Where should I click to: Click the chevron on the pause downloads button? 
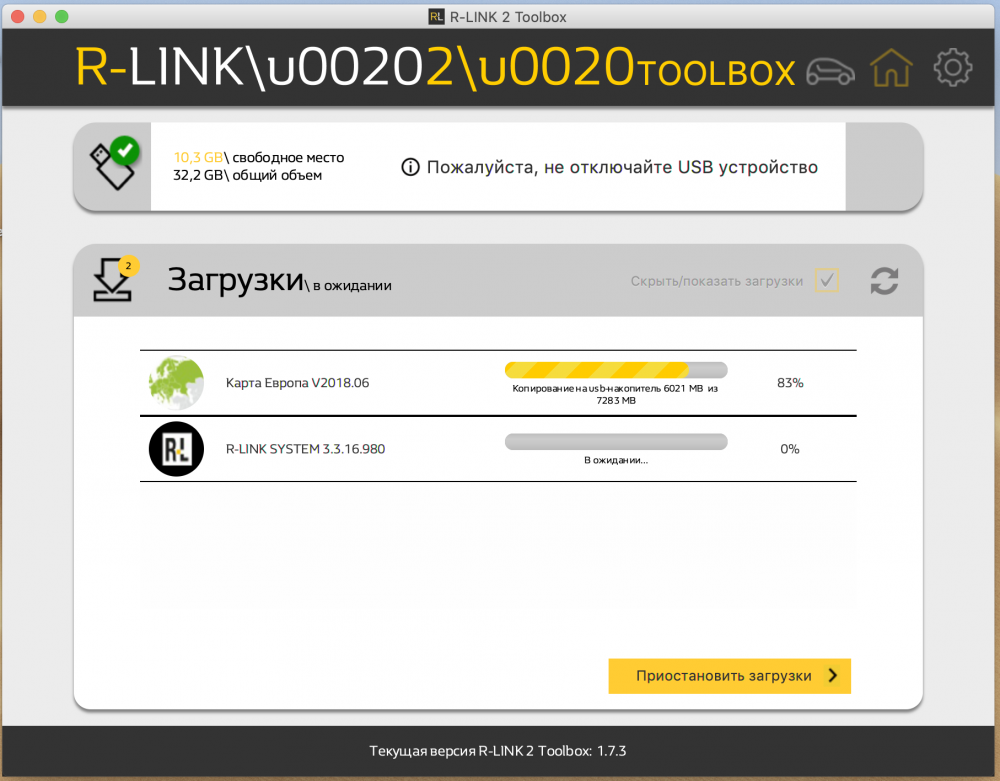coord(832,676)
